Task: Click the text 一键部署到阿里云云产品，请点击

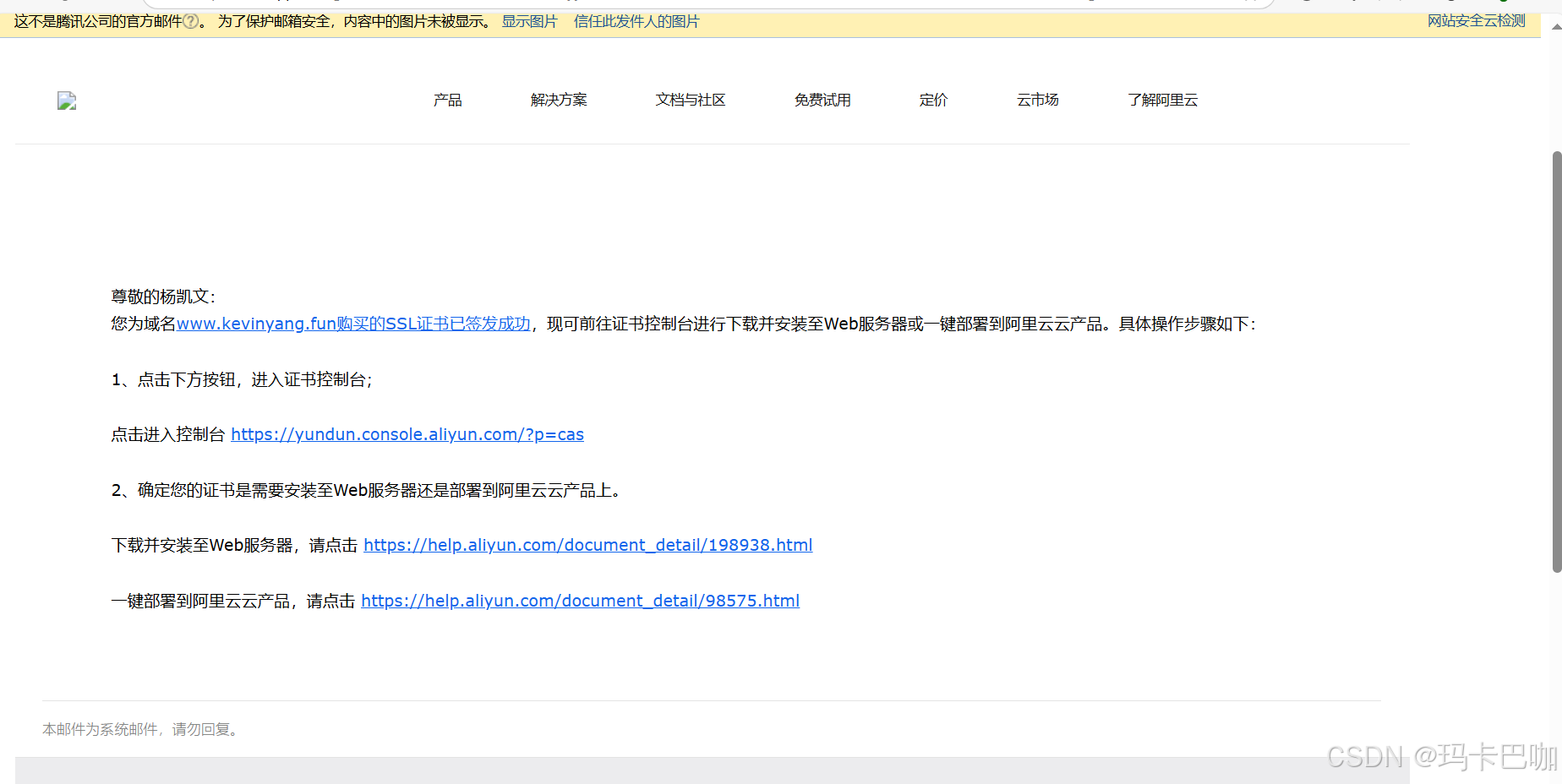Action: (233, 601)
